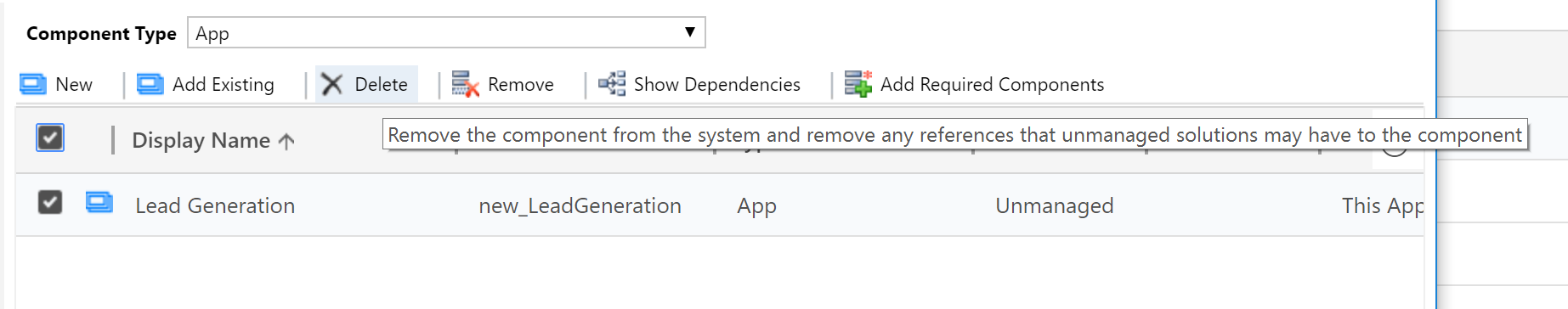Click the Remove icon with red X
Image resolution: width=1568 pixels, height=309 pixels.
tap(466, 84)
